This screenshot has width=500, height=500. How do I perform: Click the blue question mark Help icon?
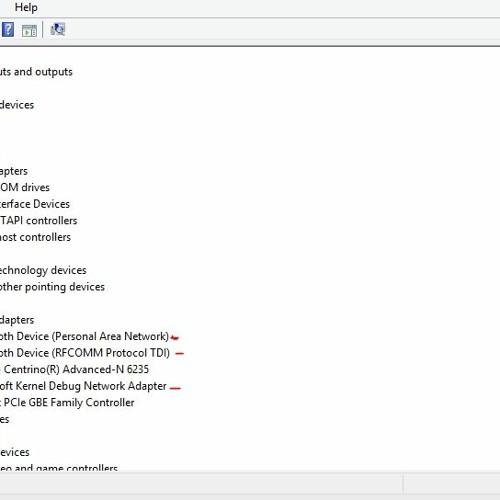coord(7,30)
